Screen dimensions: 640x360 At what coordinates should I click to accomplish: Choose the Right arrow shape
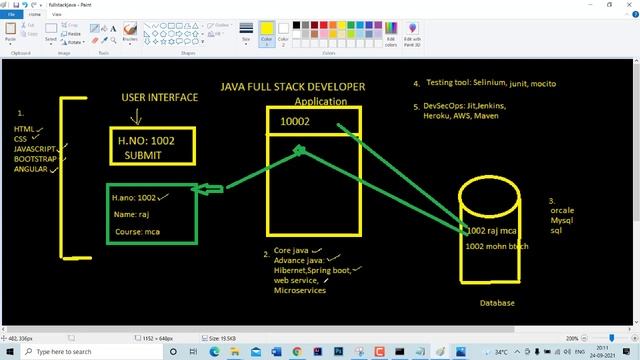click(x=179, y=33)
